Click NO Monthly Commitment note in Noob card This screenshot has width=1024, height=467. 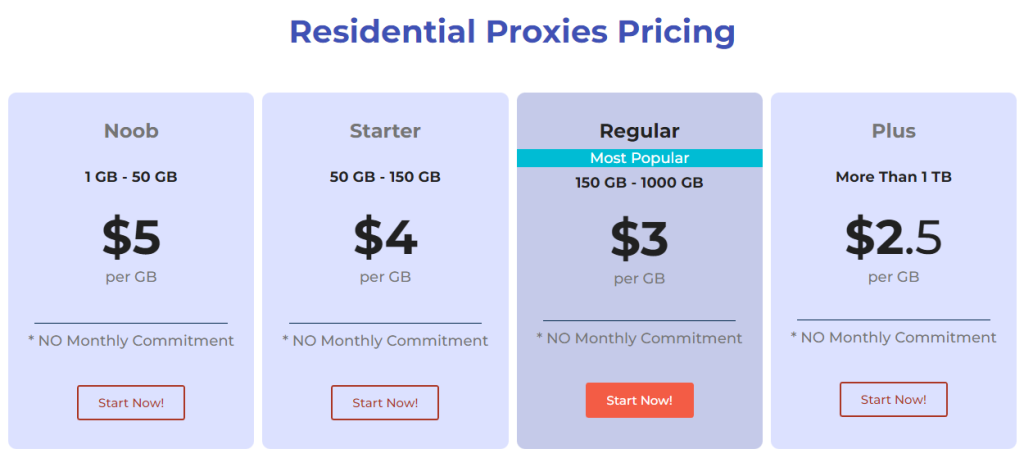[131, 341]
